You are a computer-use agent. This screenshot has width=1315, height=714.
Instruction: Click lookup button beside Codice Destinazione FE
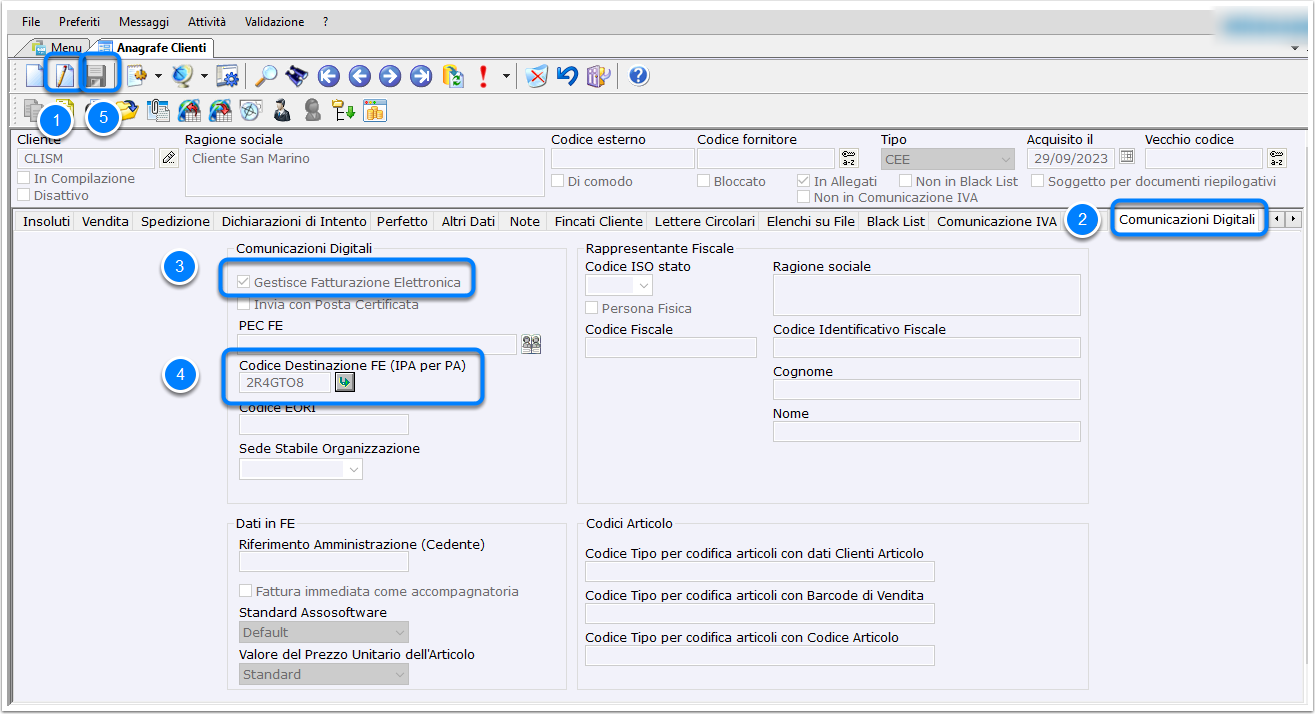345,382
